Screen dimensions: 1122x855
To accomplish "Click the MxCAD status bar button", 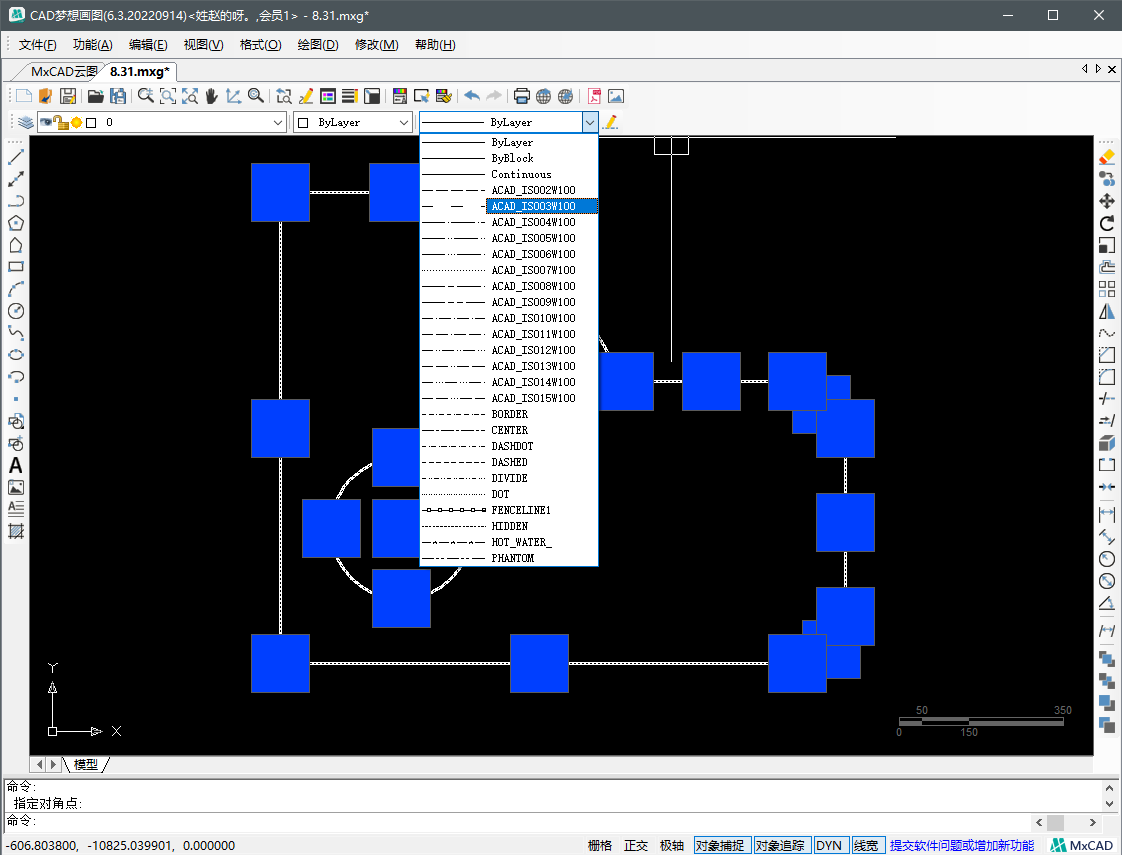I will (1082, 846).
